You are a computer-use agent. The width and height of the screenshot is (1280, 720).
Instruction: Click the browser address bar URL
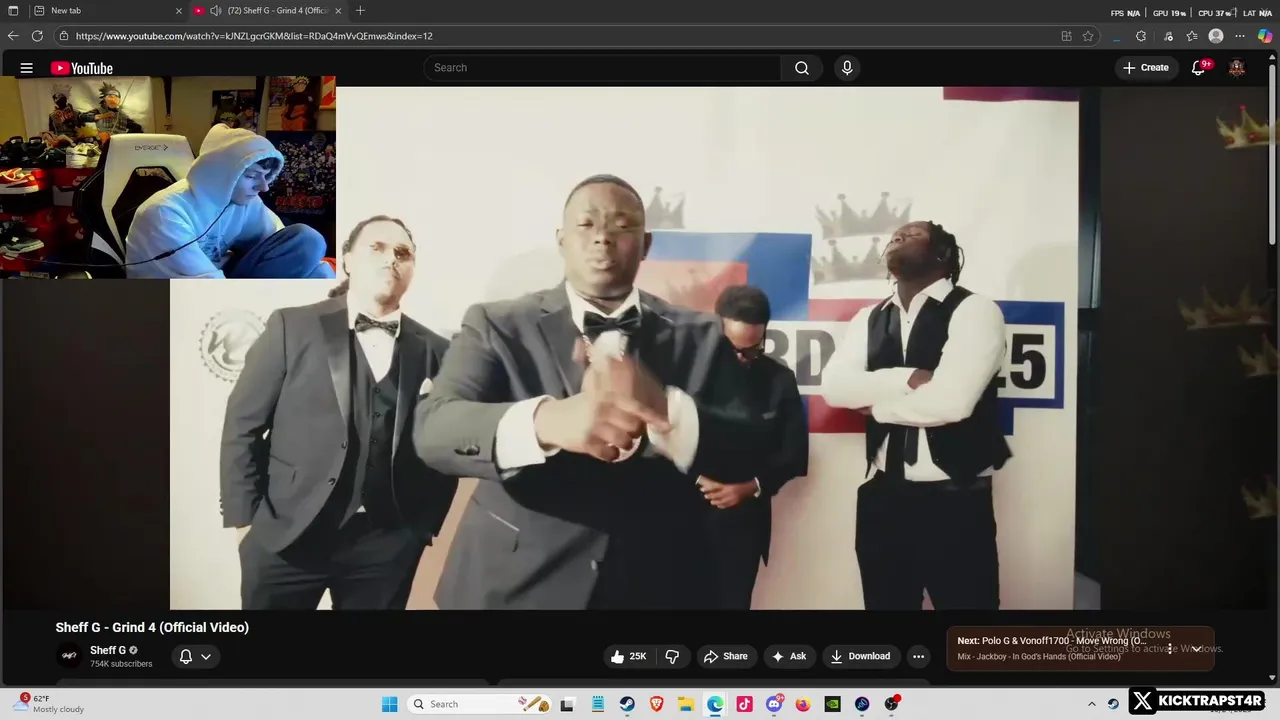point(254,36)
